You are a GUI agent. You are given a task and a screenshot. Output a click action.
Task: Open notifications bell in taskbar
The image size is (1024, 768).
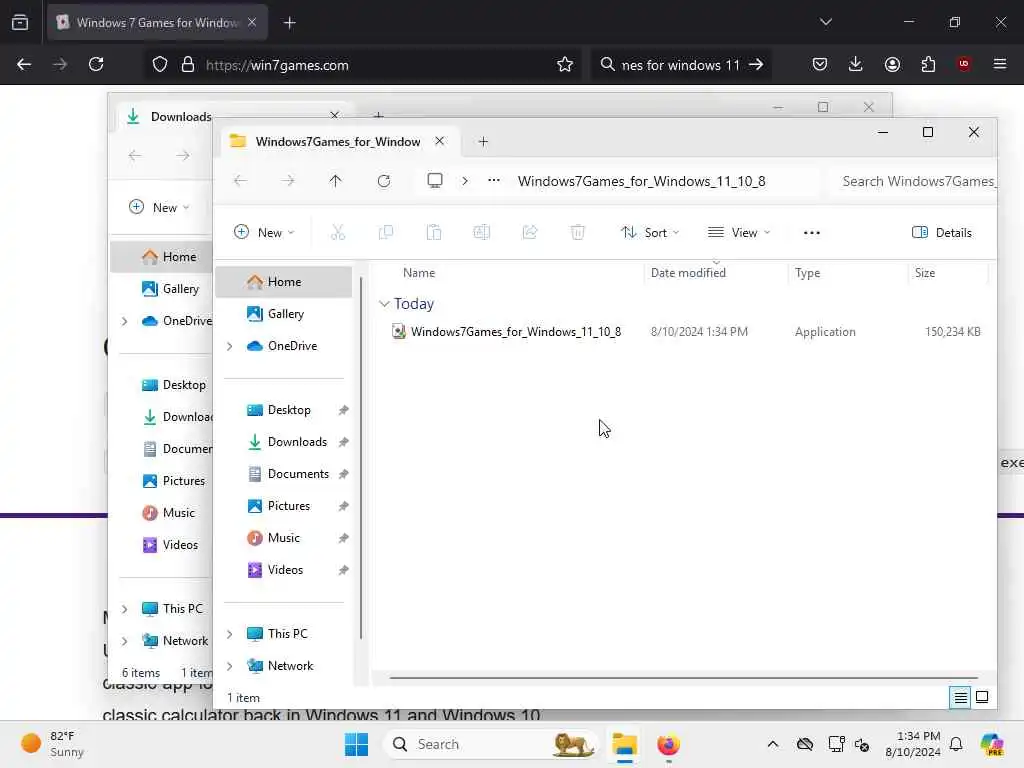click(956, 744)
